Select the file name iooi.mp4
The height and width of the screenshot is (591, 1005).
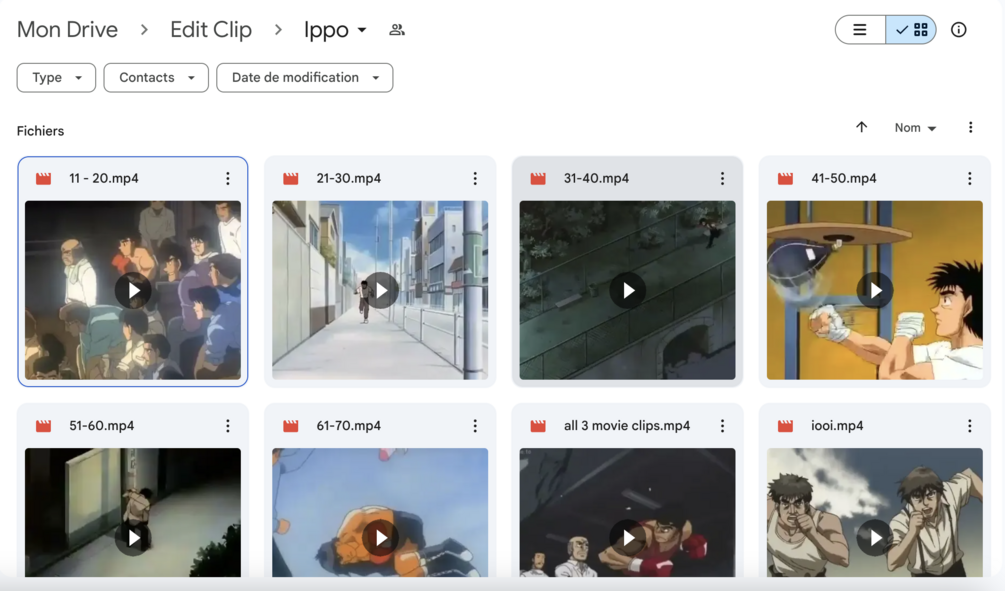[837, 426]
